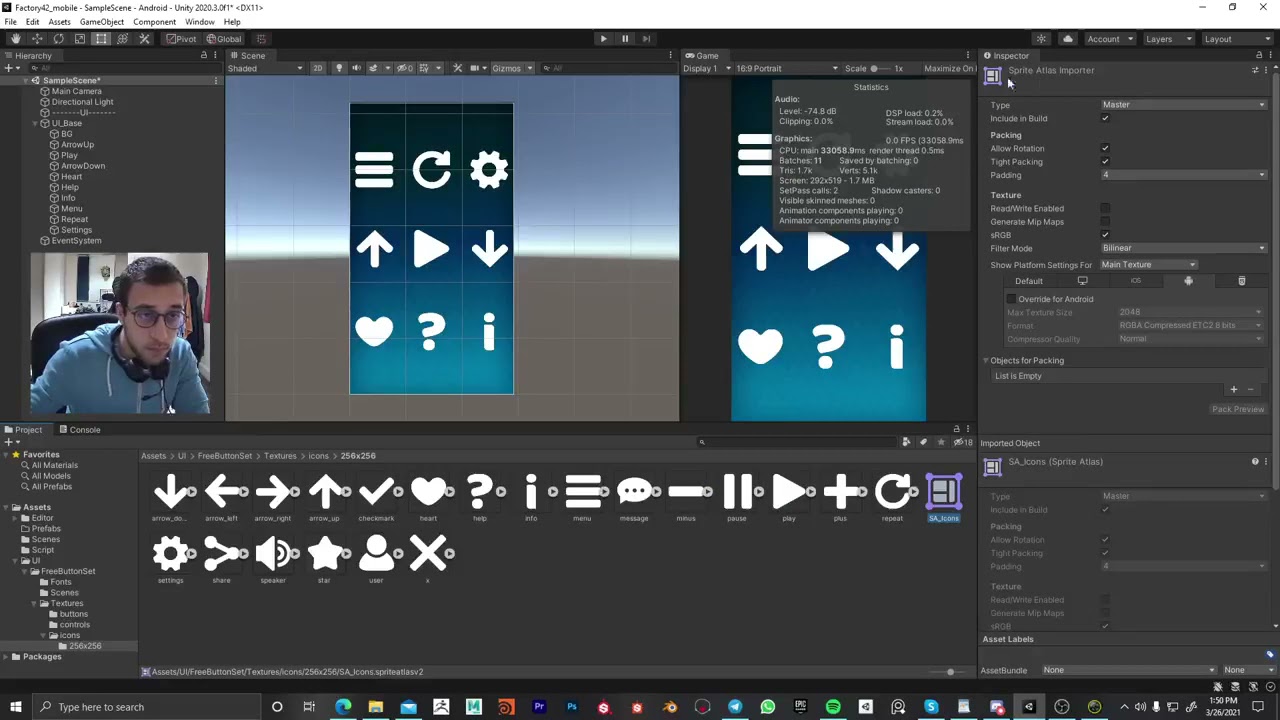Open the Scripts folder in Project
This screenshot has width=1280, height=720.
[x=42, y=550]
